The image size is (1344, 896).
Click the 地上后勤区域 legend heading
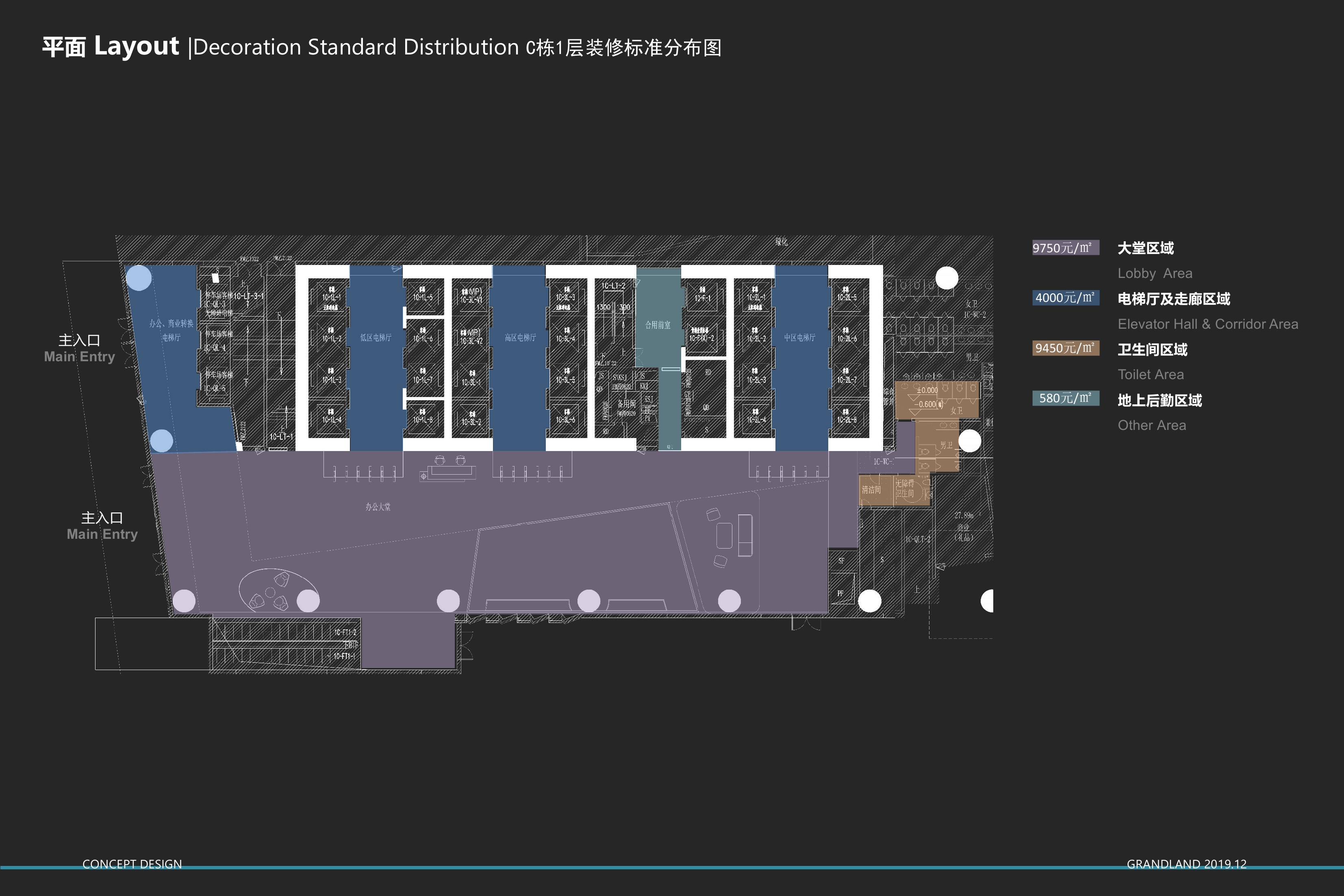coord(1159,400)
